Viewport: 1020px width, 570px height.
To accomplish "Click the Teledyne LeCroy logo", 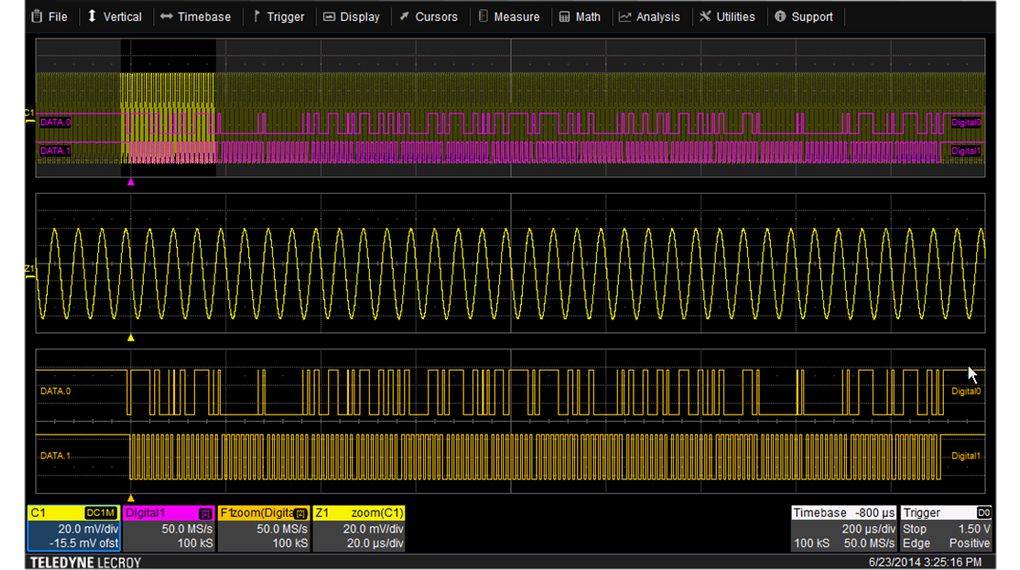I will pyautogui.click(x=85, y=563).
